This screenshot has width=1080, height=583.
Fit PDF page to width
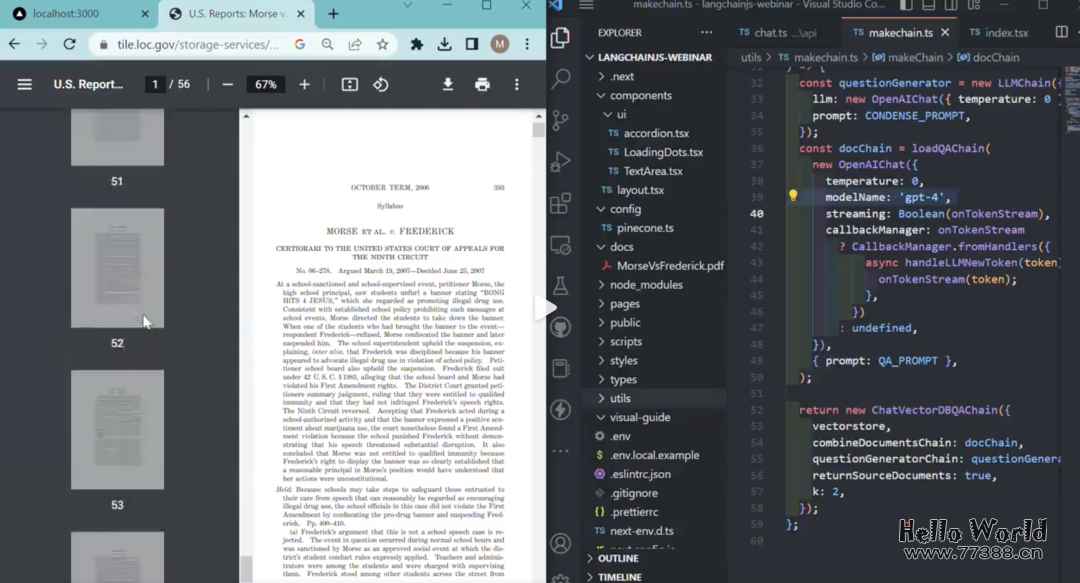click(x=349, y=85)
